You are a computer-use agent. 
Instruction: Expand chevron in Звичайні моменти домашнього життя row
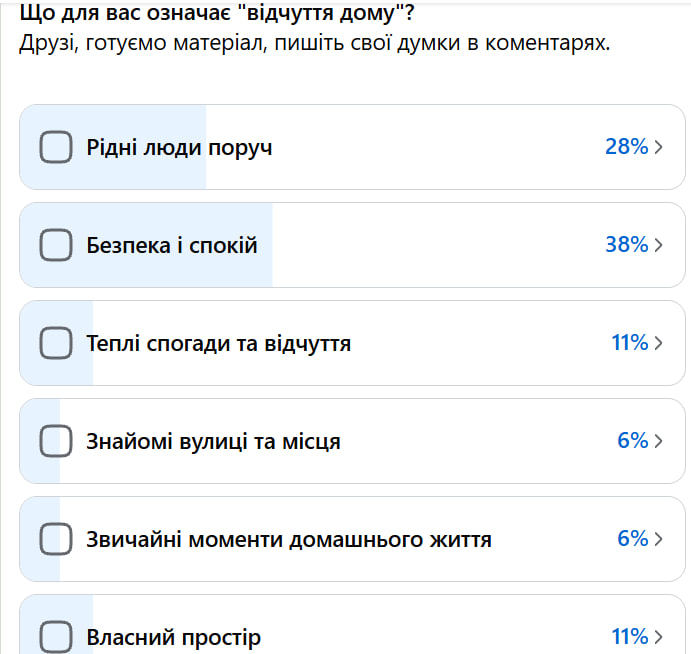(658, 539)
